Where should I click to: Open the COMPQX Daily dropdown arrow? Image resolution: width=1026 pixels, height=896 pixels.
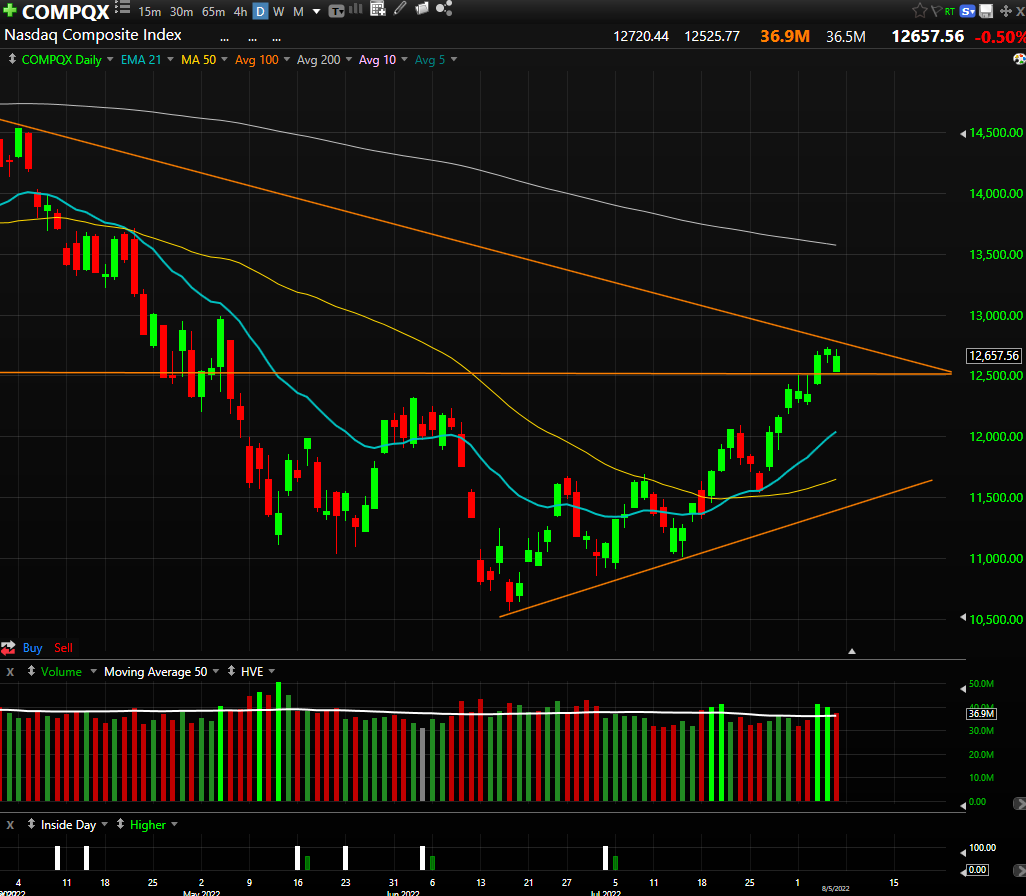(x=109, y=59)
